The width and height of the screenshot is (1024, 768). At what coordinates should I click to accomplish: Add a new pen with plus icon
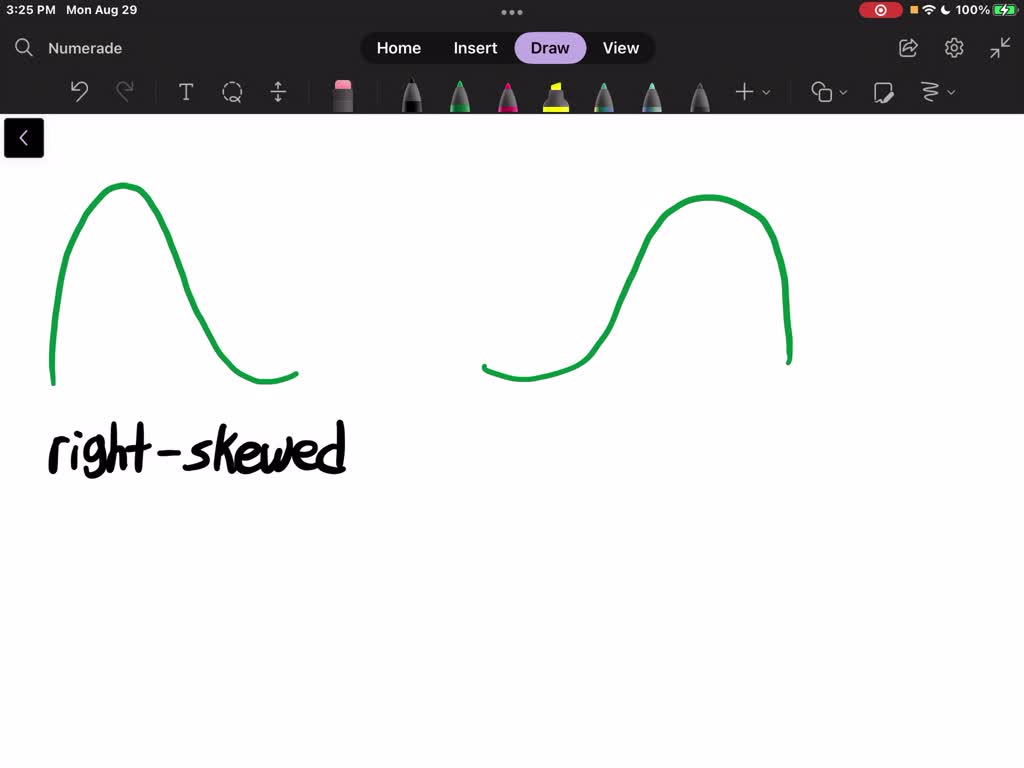click(x=744, y=92)
